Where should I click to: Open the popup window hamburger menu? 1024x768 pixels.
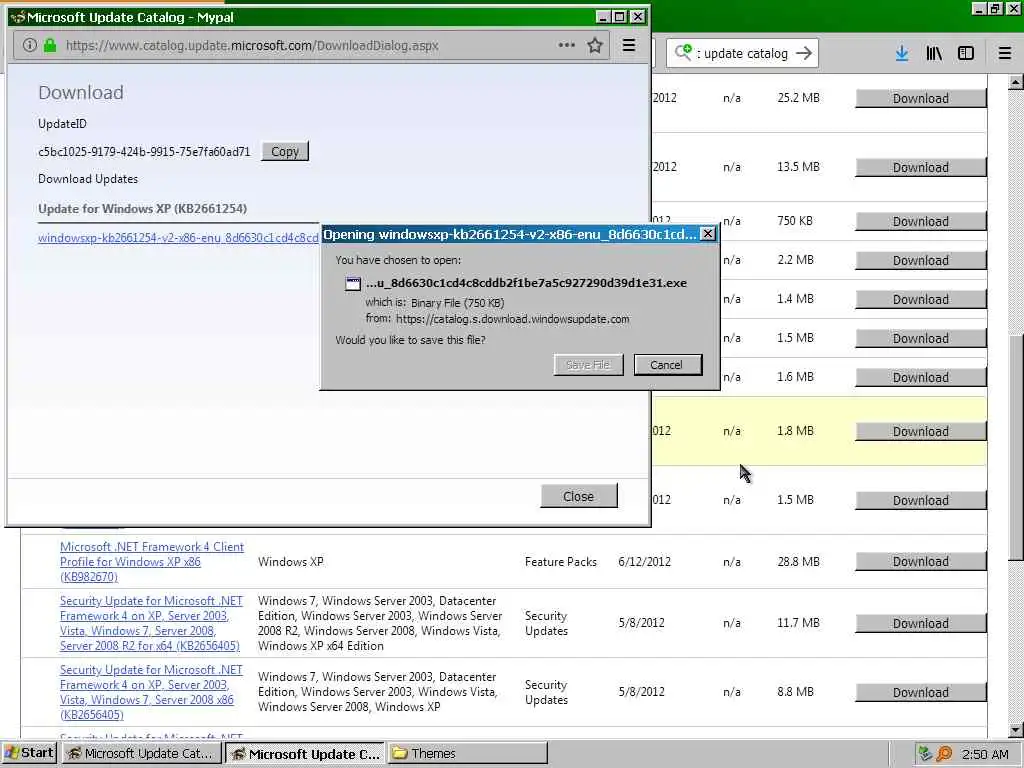(628, 46)
